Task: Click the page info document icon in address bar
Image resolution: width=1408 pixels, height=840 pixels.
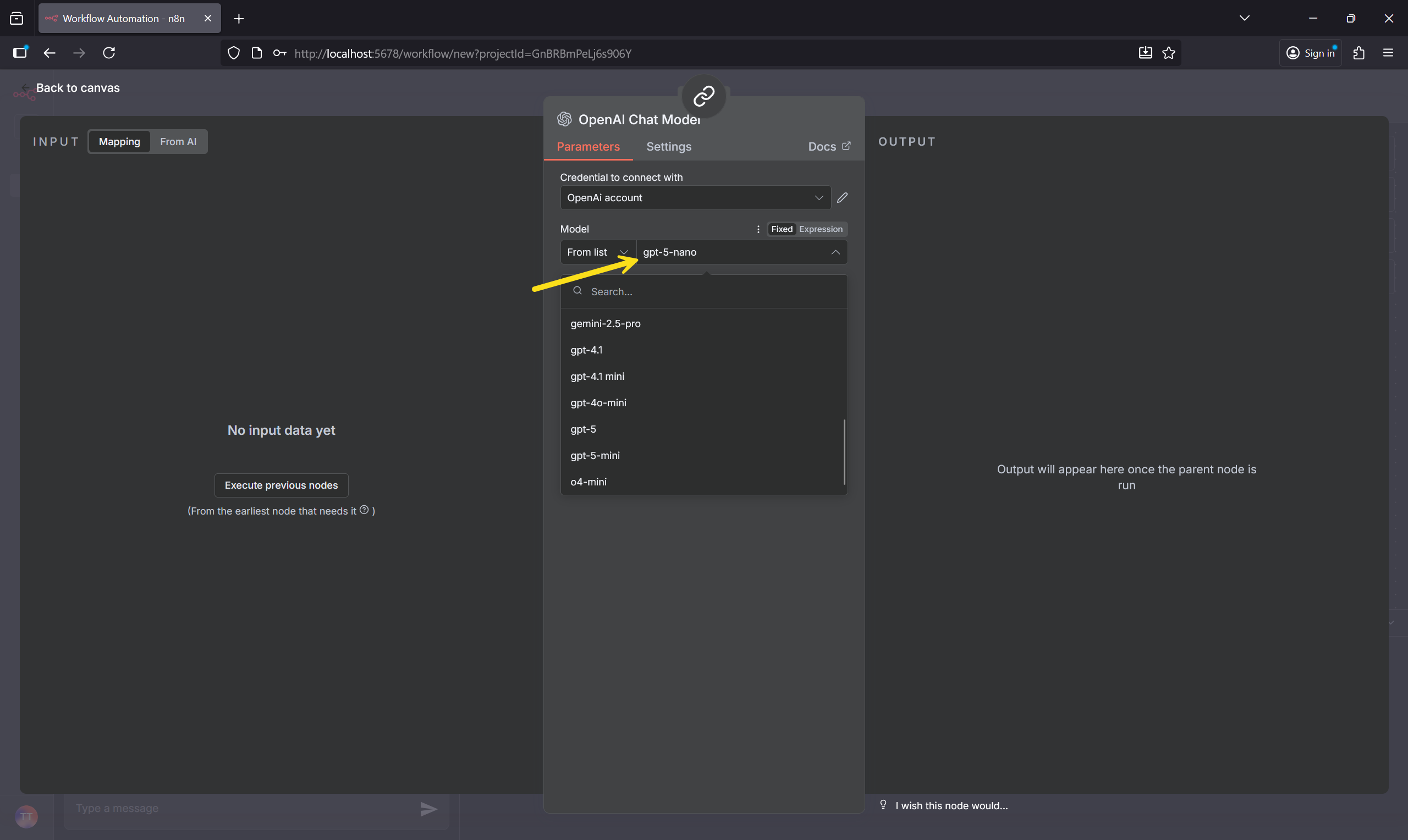Action: pyautogui.click(x=256, y=53)
